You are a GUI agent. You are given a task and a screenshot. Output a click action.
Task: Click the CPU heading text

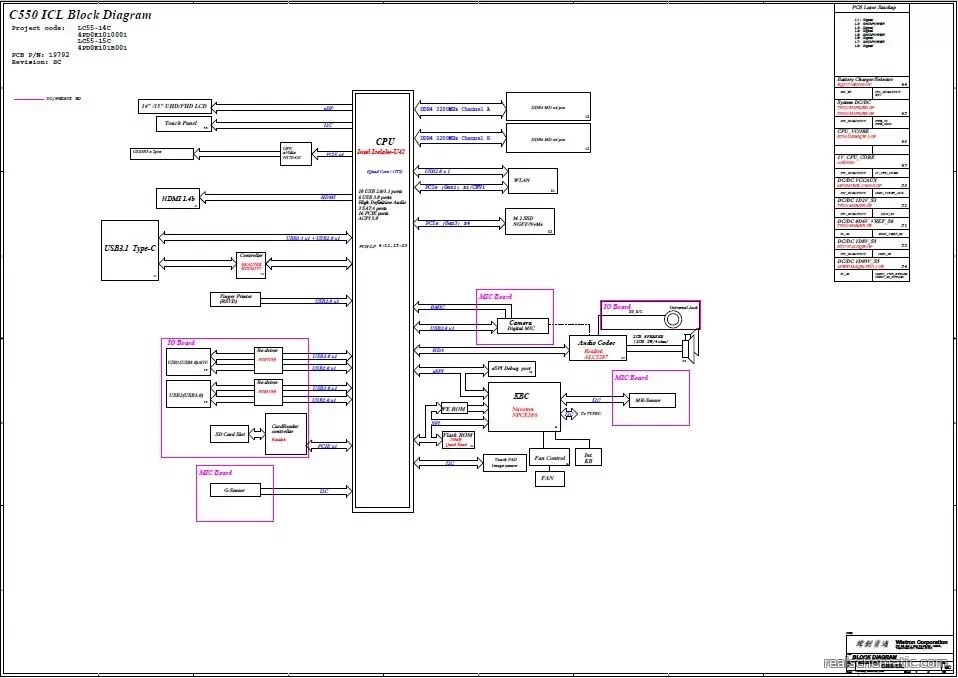coord(386,142)
